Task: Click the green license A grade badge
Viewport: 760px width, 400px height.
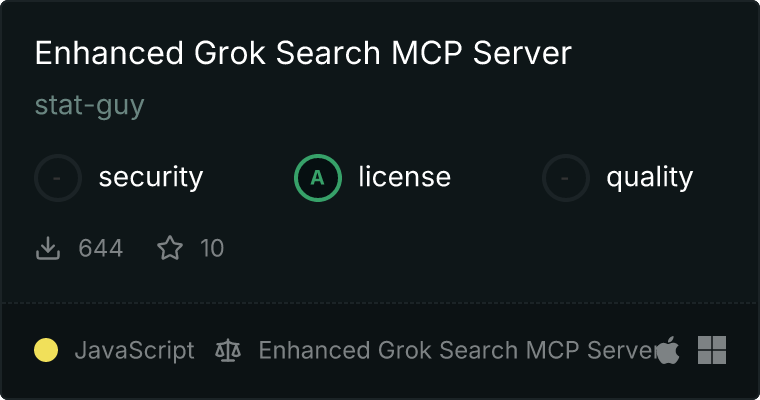Action: click(x=317, y=178)
